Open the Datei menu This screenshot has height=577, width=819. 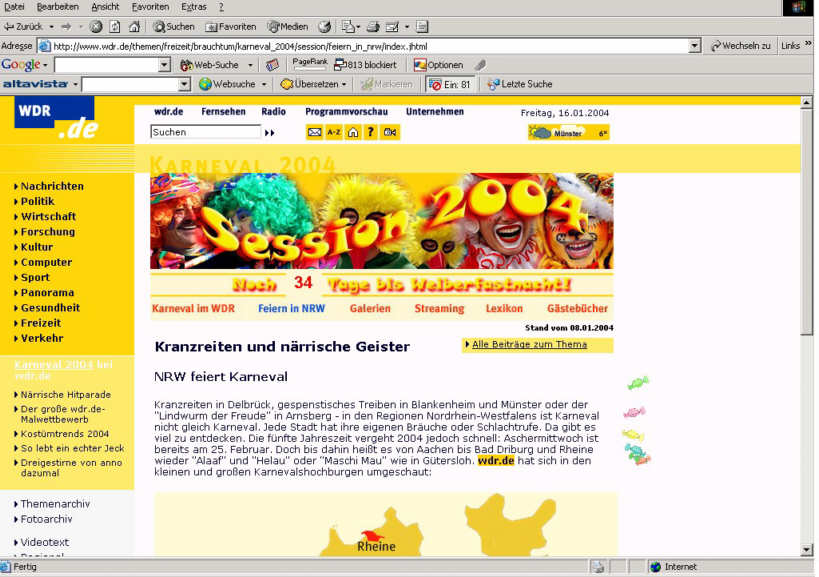(14, 7)
